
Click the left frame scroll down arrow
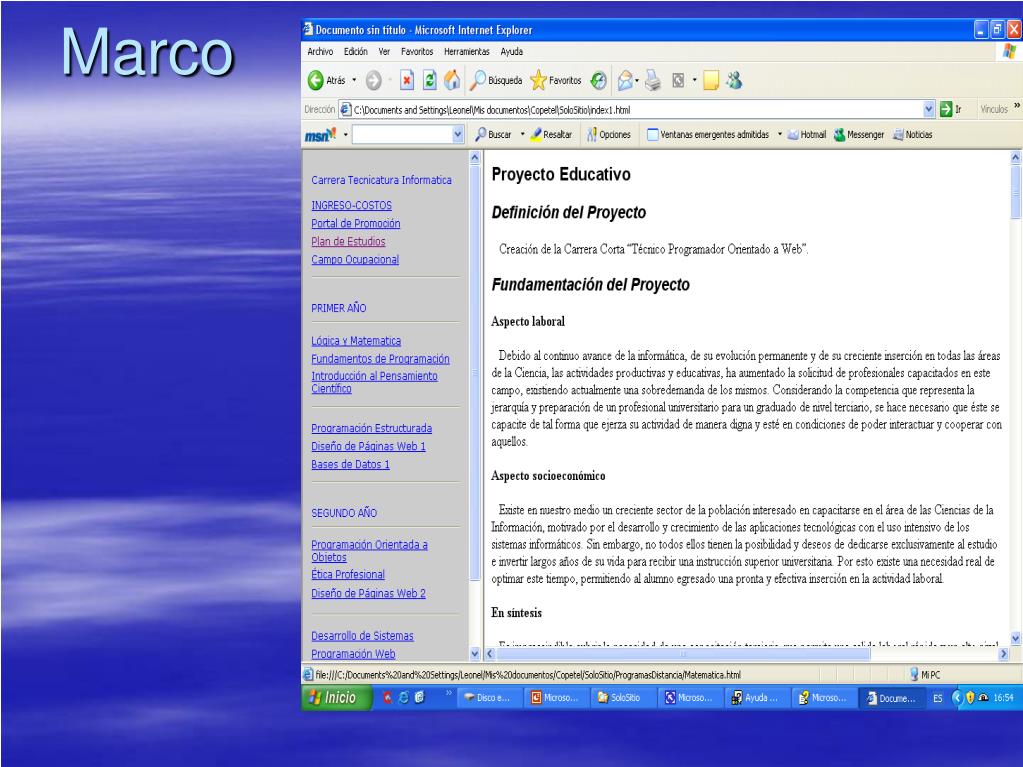475,654
